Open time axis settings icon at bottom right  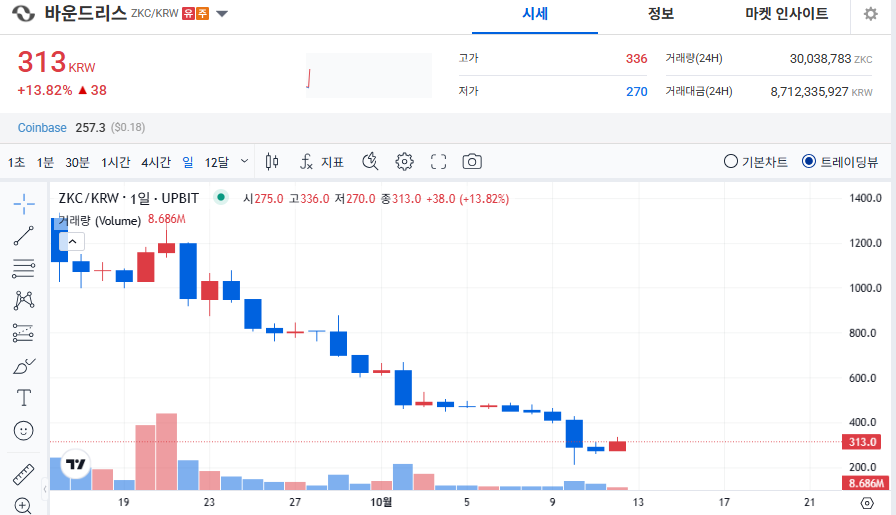click(867, 503)
